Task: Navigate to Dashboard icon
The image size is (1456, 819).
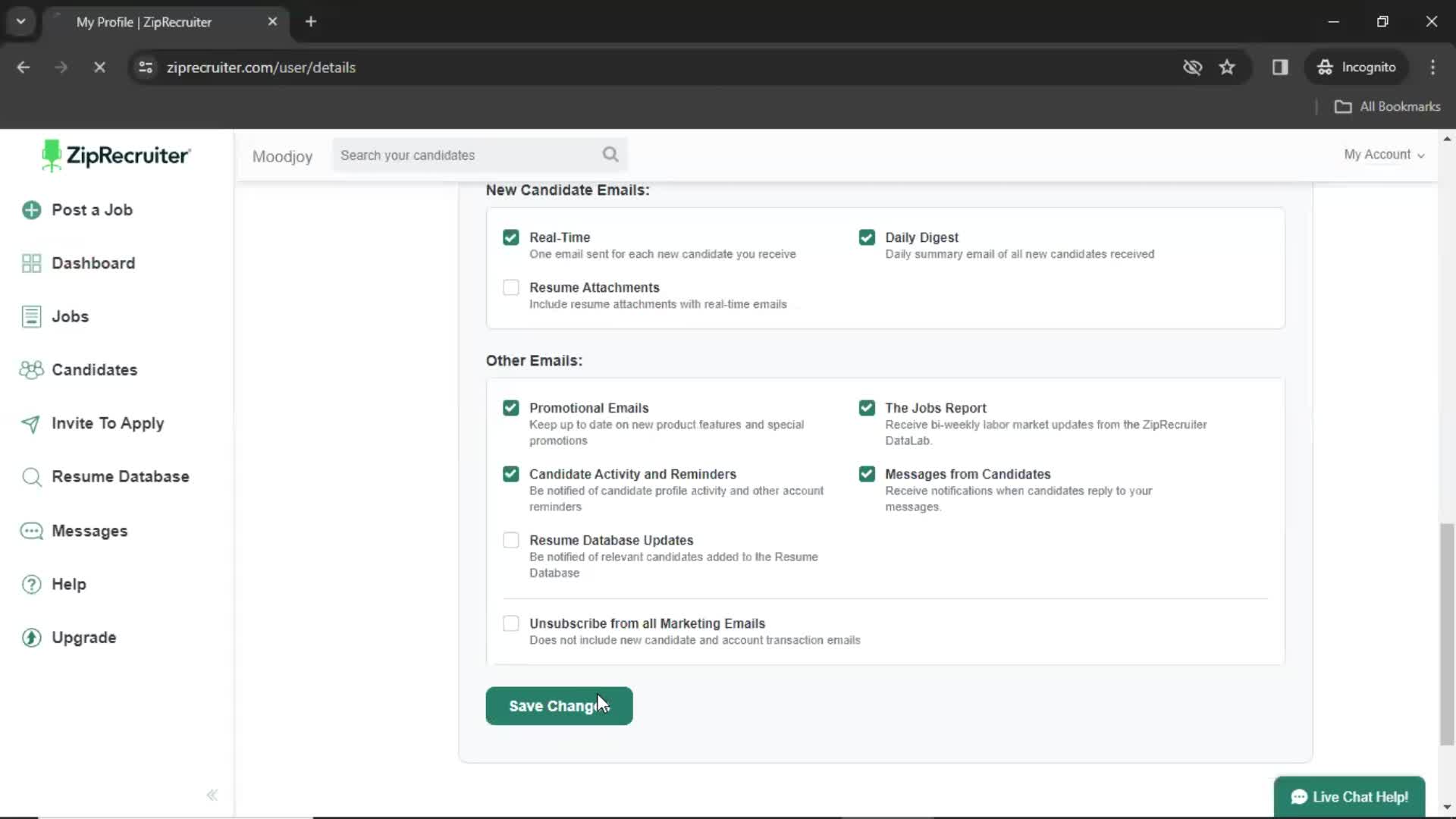Action: click(31, 263)
